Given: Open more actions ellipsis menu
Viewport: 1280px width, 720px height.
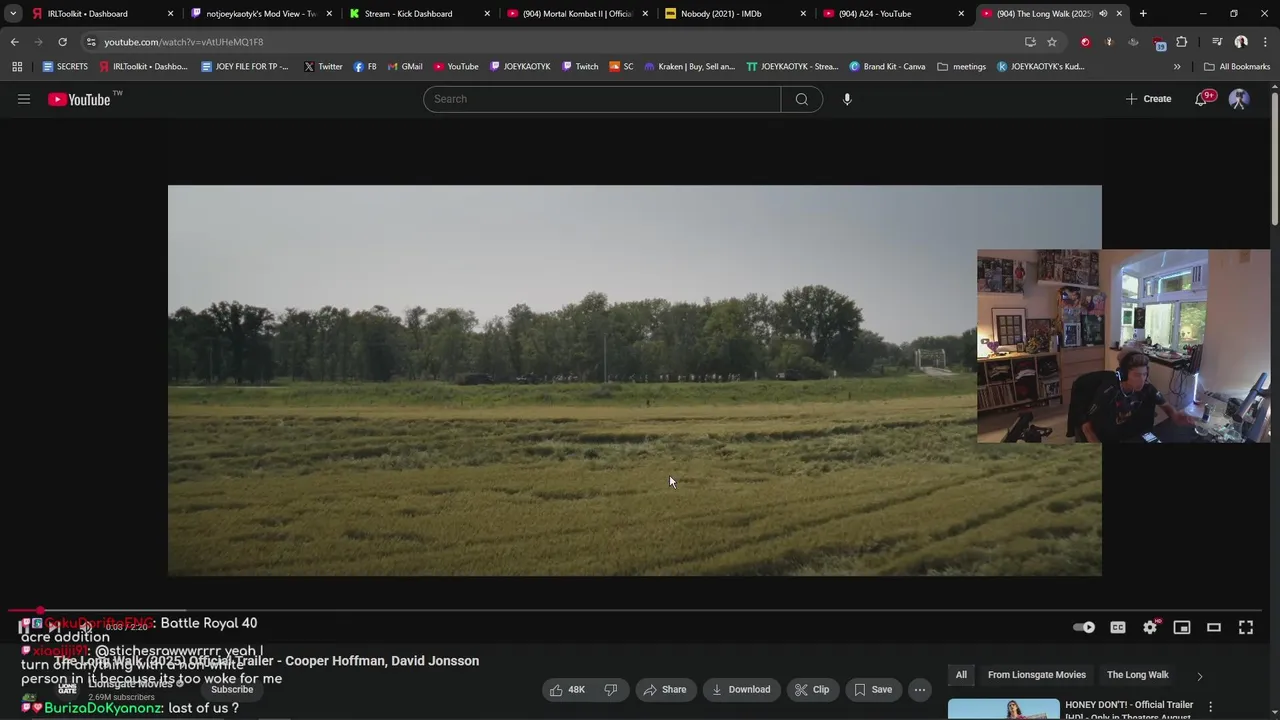Looking at the screenshot, I should tap(920, 689).
